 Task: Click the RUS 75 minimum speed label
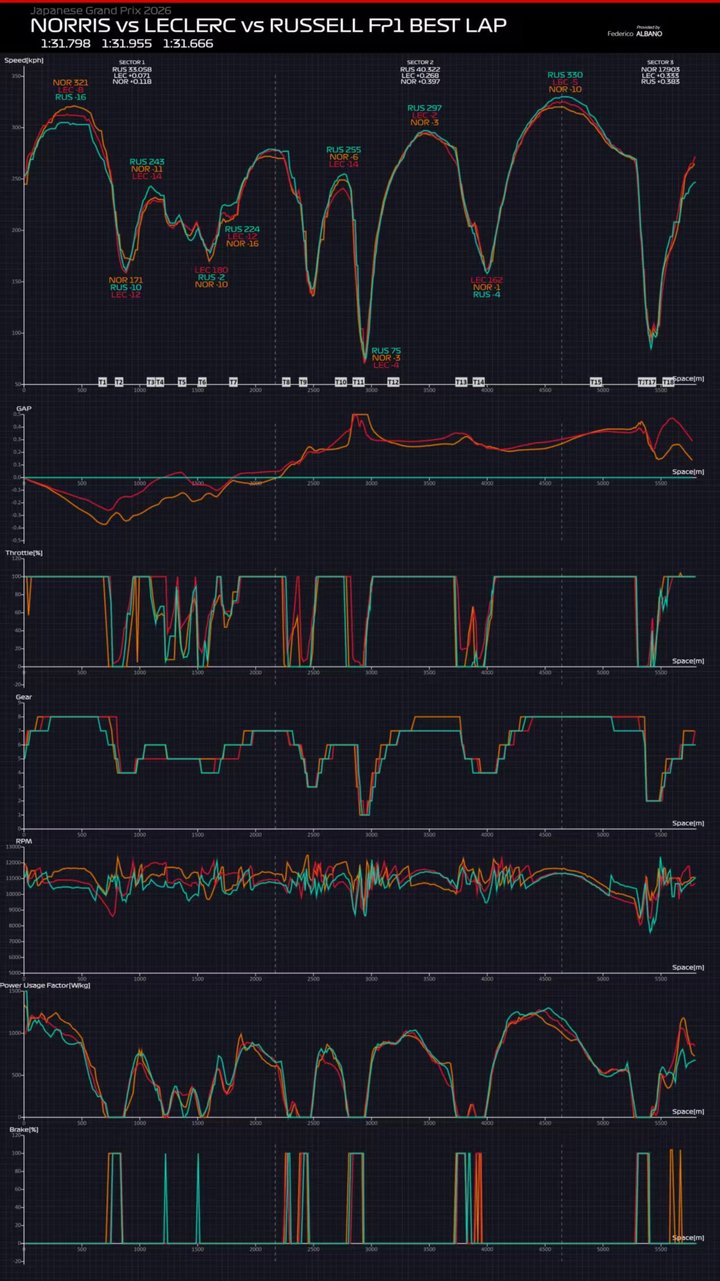386,351
